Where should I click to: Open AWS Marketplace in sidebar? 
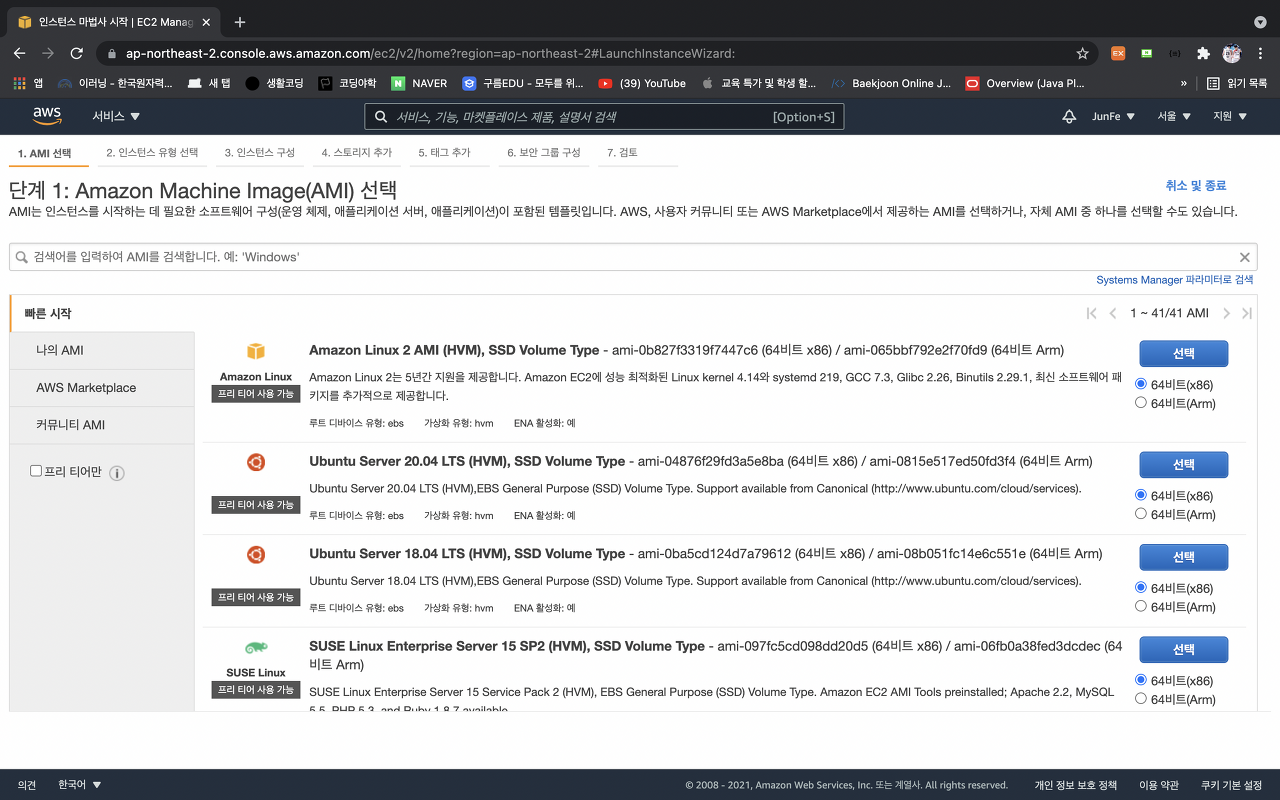coord(102,387)
